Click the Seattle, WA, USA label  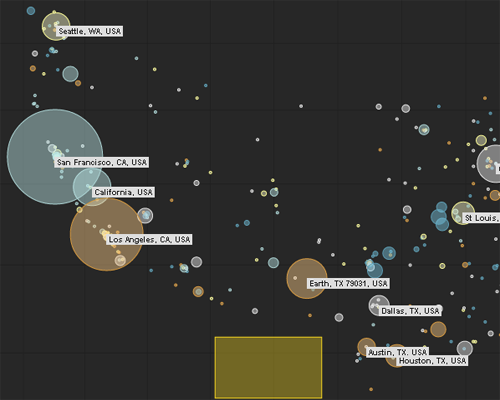tap(90, 31)
